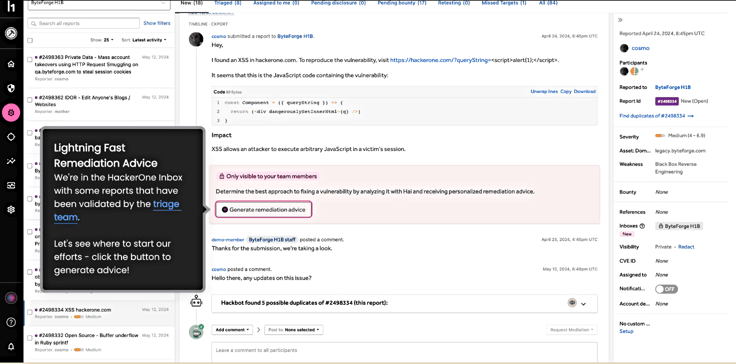Click the Hackbot robot icon

click(196, 302)
